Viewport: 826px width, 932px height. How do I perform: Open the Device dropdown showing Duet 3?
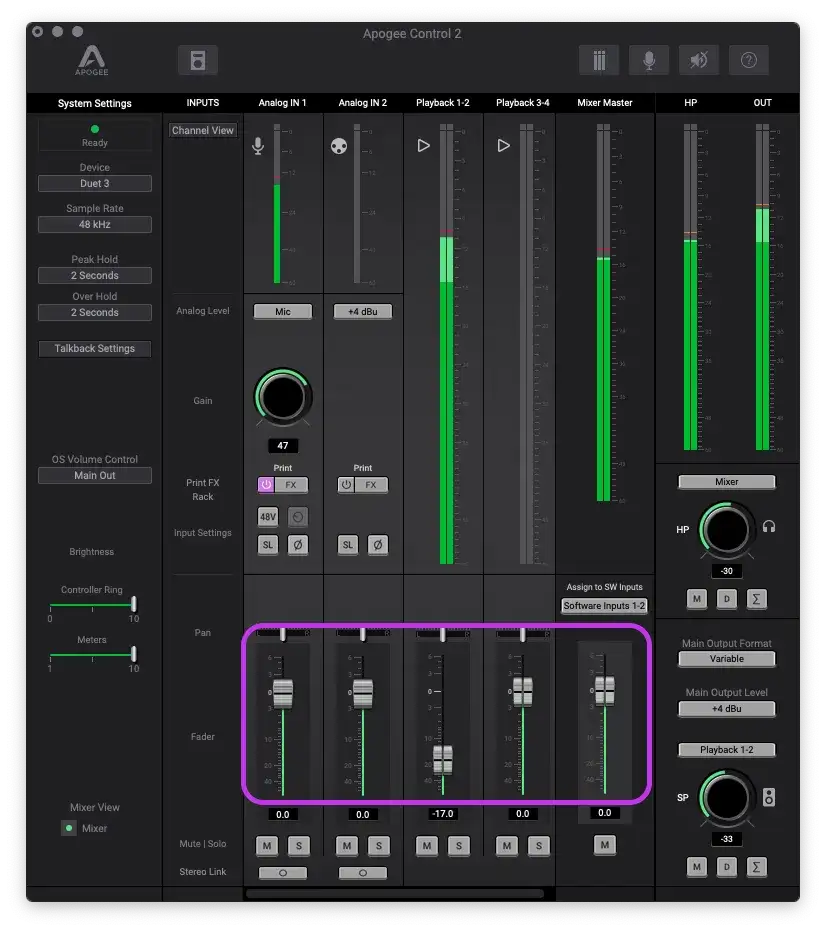[94, 183]
